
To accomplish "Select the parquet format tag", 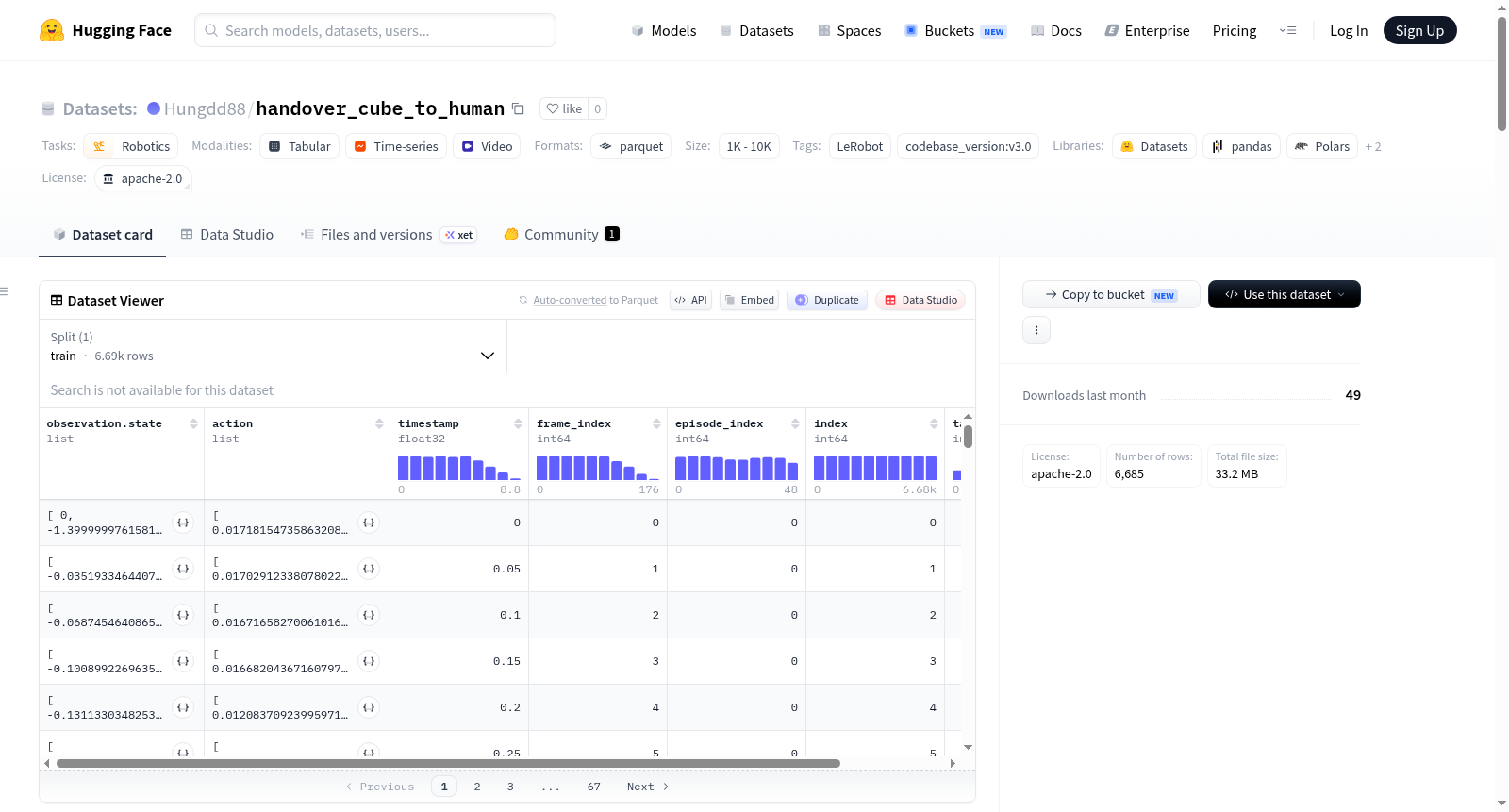I will tap(631, 146).
